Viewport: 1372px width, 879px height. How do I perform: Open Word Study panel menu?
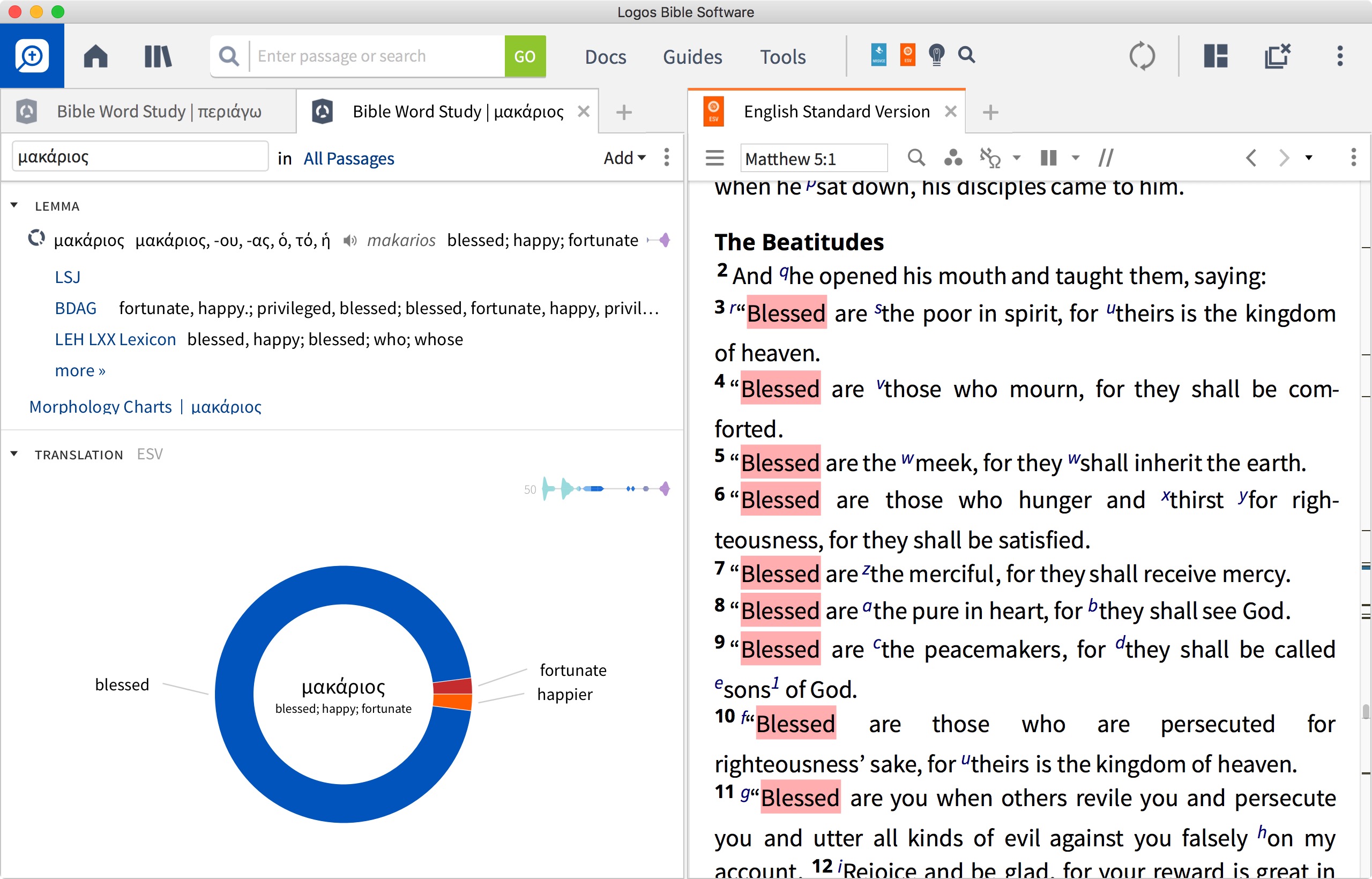pos(667,157)
